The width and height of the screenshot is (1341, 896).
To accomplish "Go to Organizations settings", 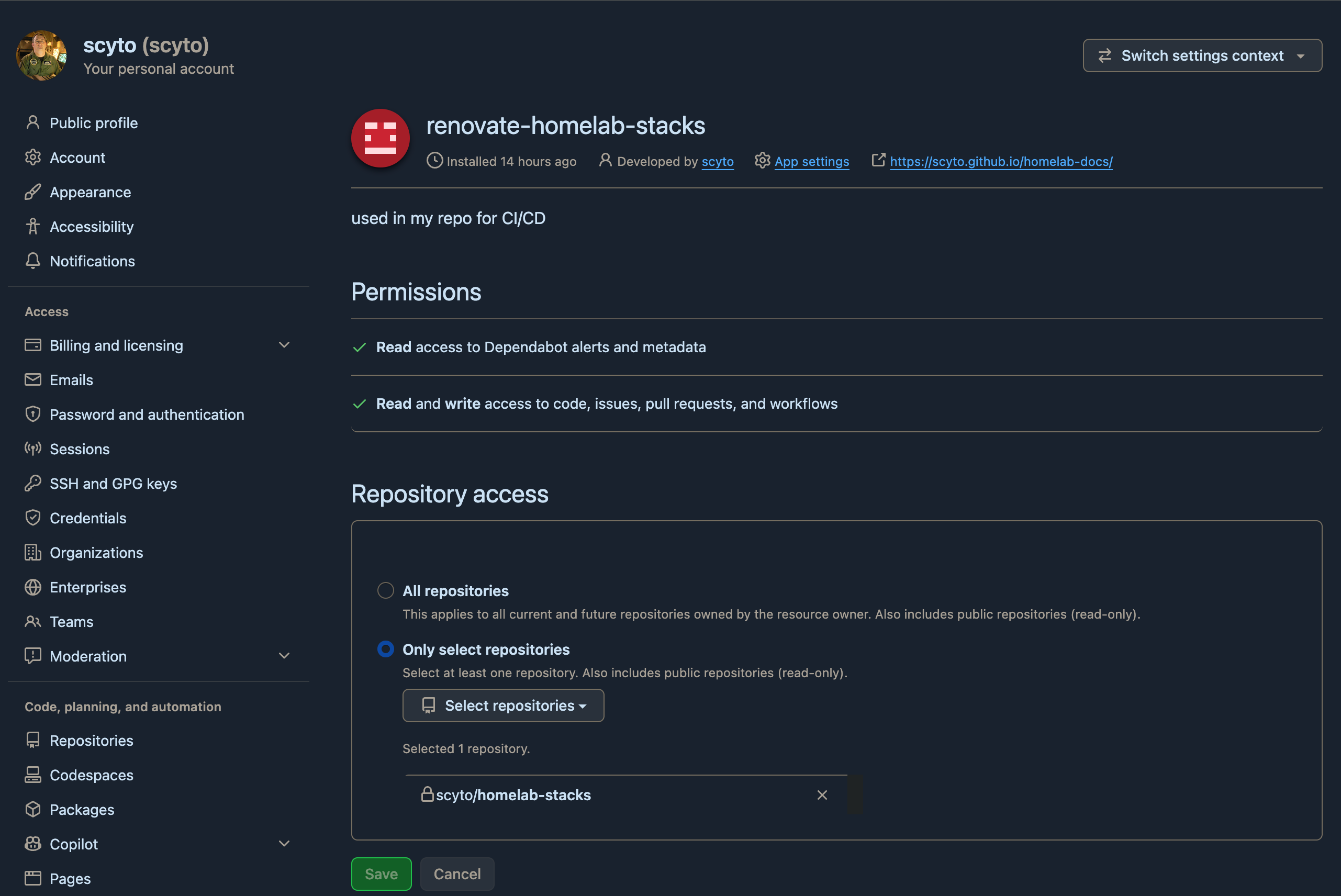I will pos(96,553).
